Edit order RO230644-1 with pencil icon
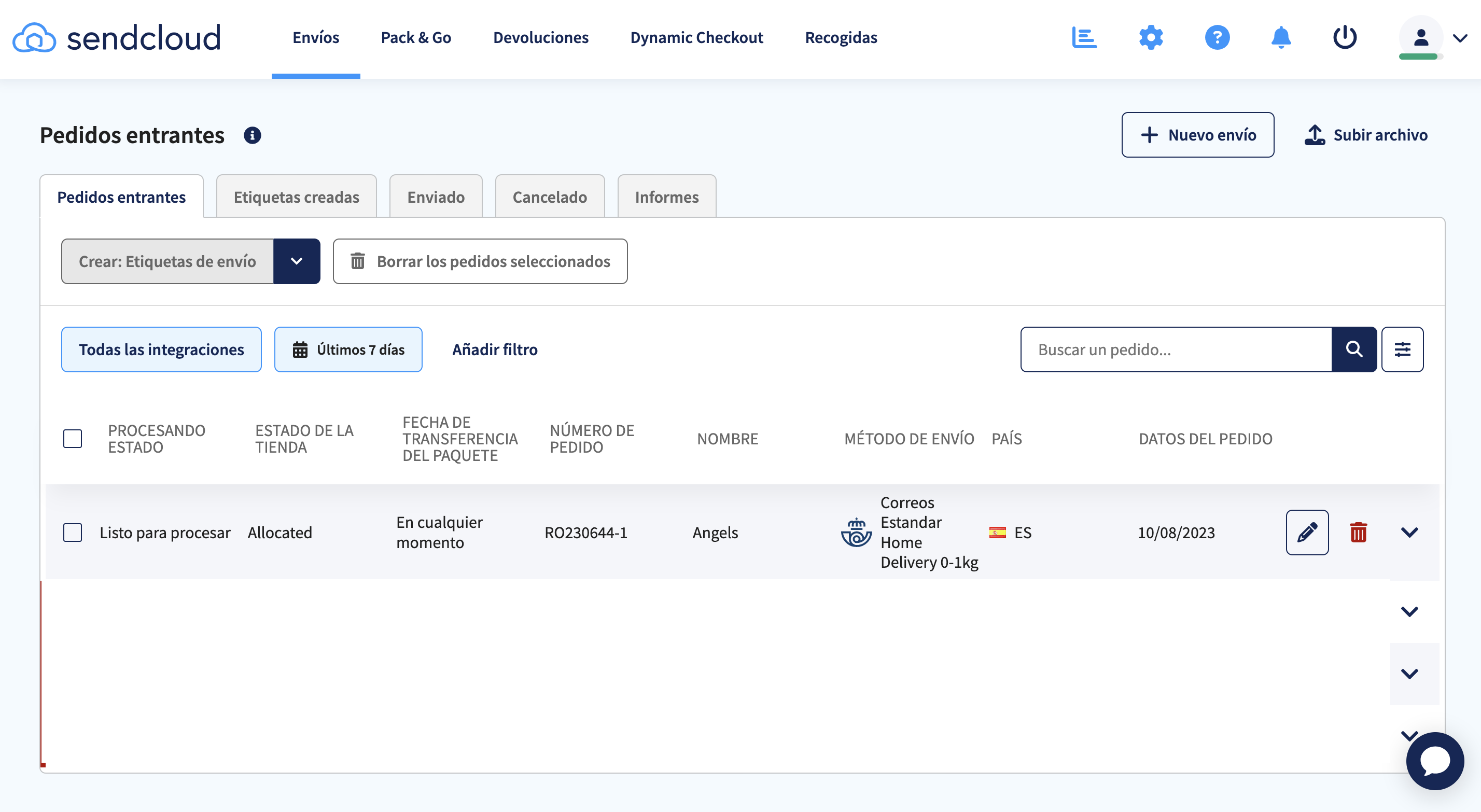Viewport: 1481px width, 812px height. pyautogui.click(x=1307, y=532)
